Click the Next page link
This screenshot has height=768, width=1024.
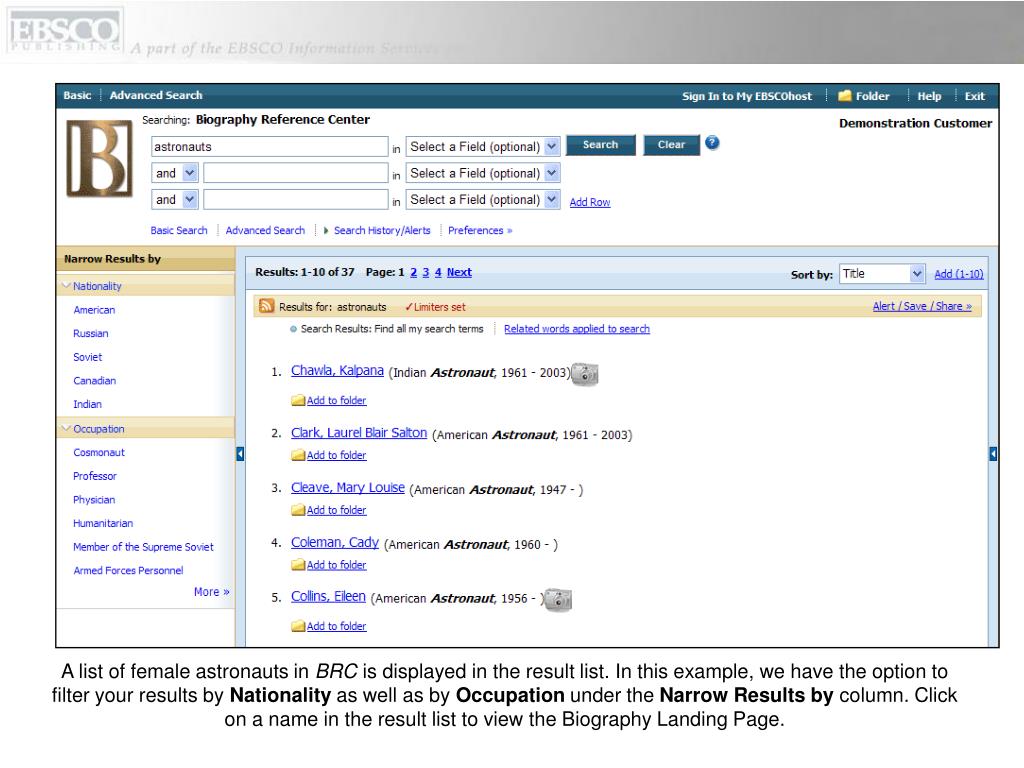tap(459, 272)
